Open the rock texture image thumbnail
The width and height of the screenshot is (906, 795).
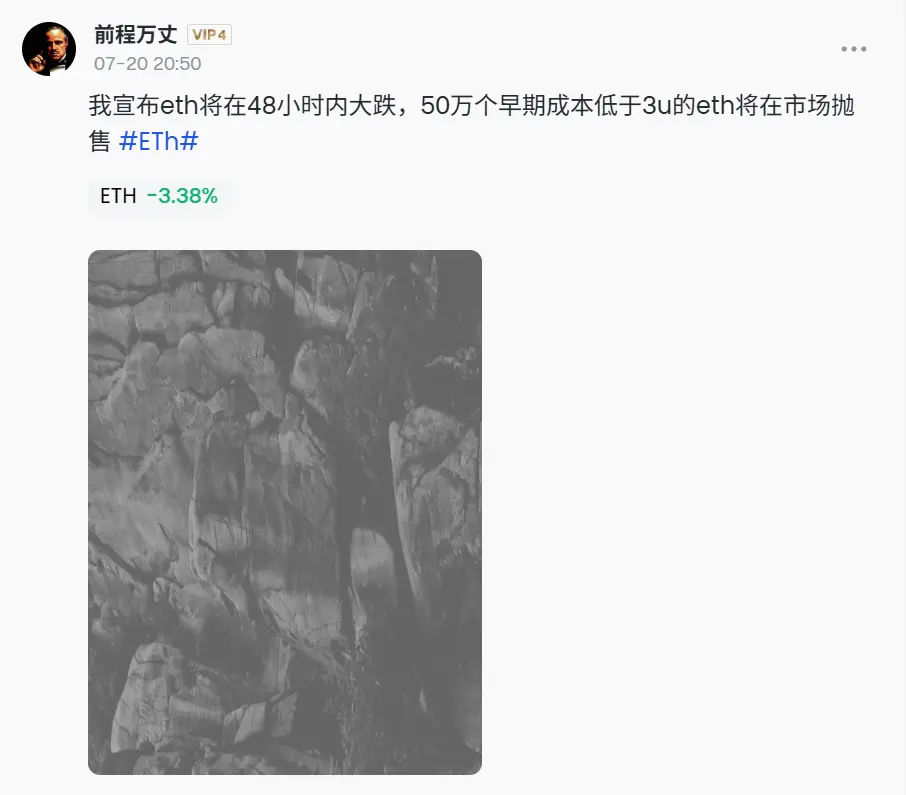click(x=285, y=512)
